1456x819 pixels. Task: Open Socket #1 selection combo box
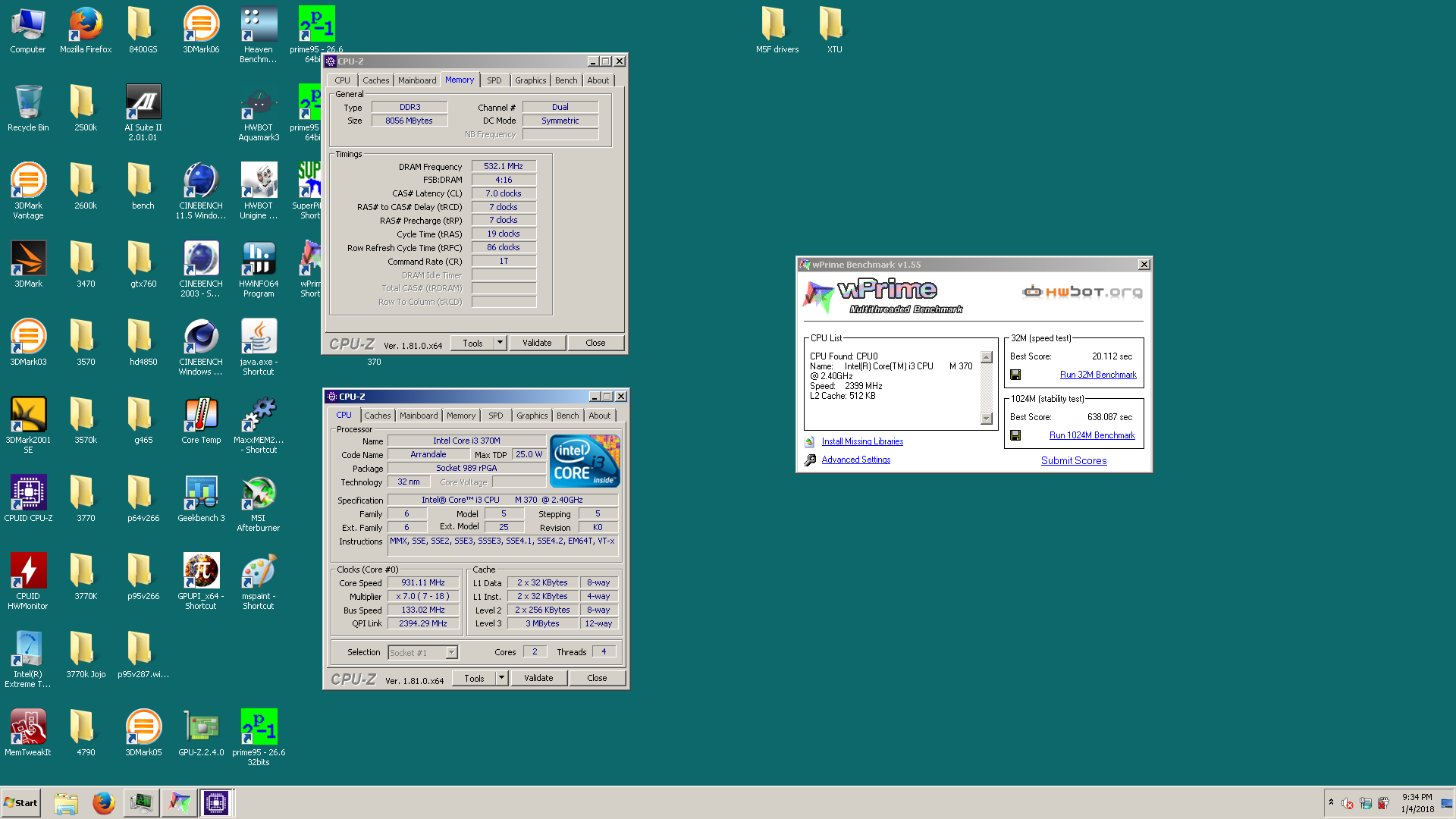point(423,652)
